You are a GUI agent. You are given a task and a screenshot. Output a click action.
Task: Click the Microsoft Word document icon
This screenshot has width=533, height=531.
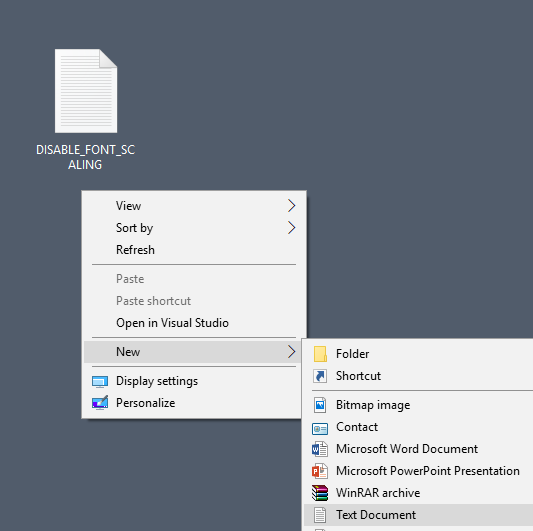pyautogui.click(x=320, y=449)
